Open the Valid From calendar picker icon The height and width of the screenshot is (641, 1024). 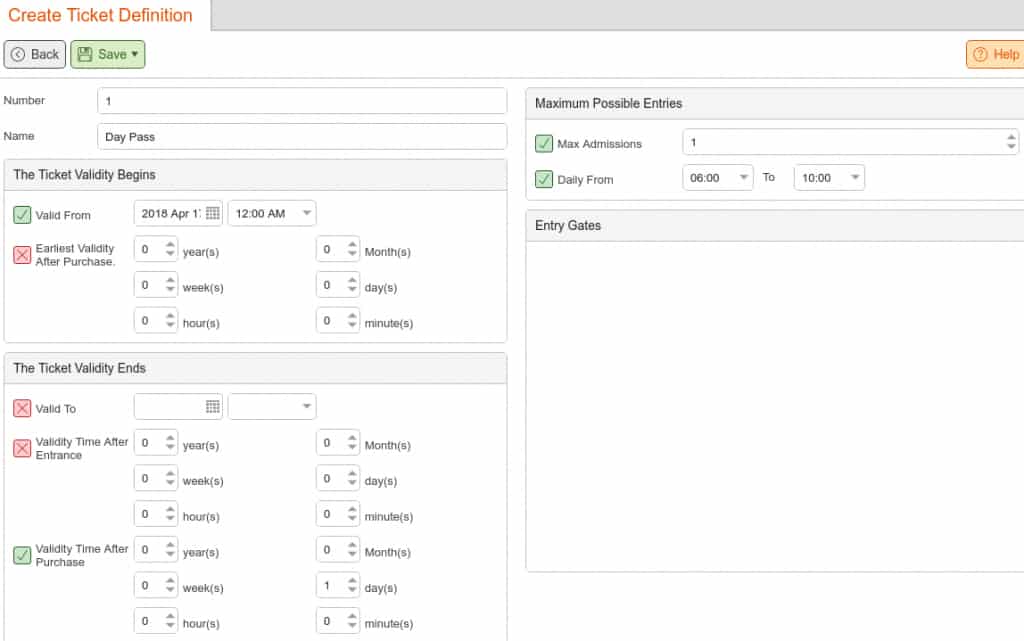[x=212, y=213]
